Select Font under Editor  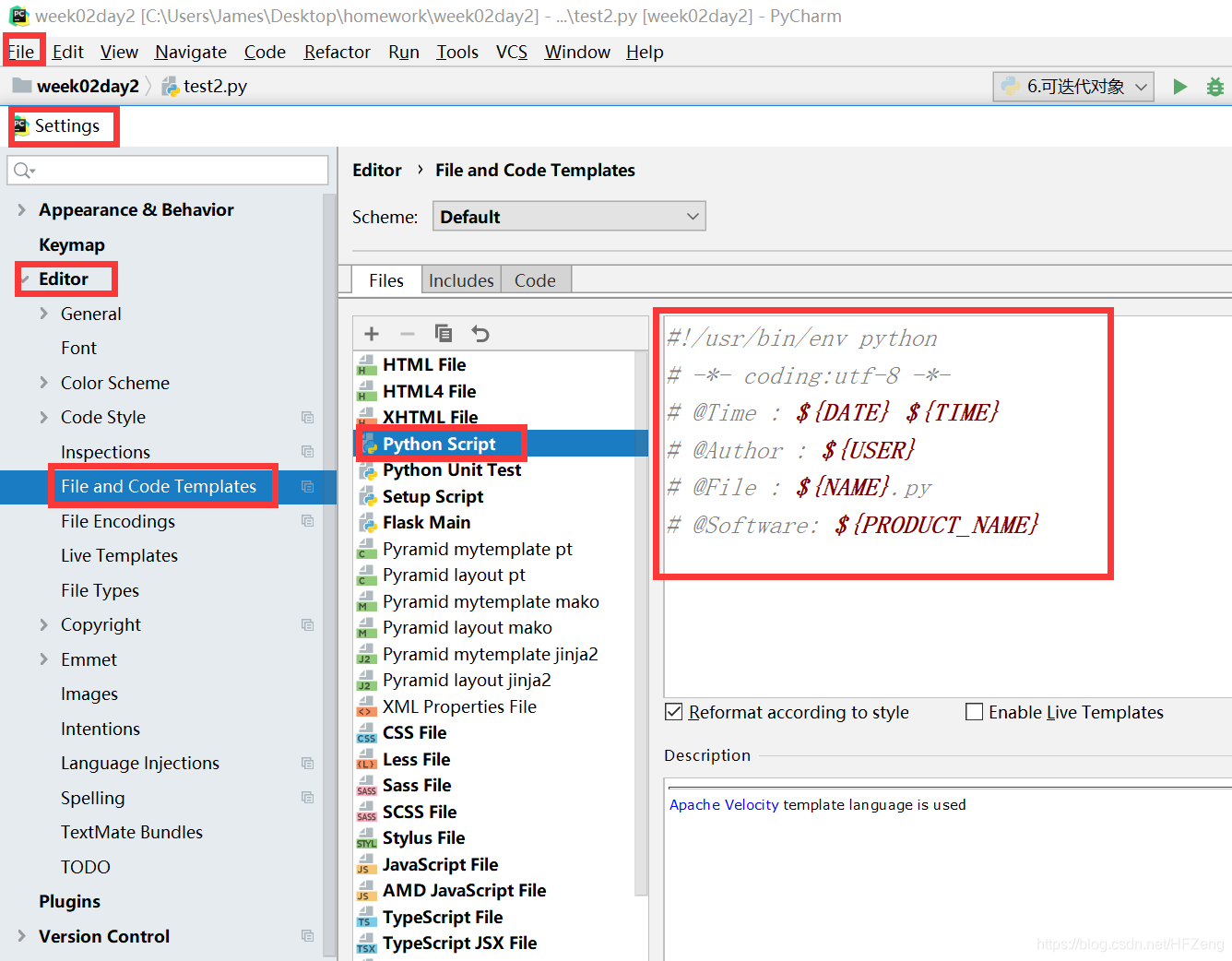tap(78, 349)
